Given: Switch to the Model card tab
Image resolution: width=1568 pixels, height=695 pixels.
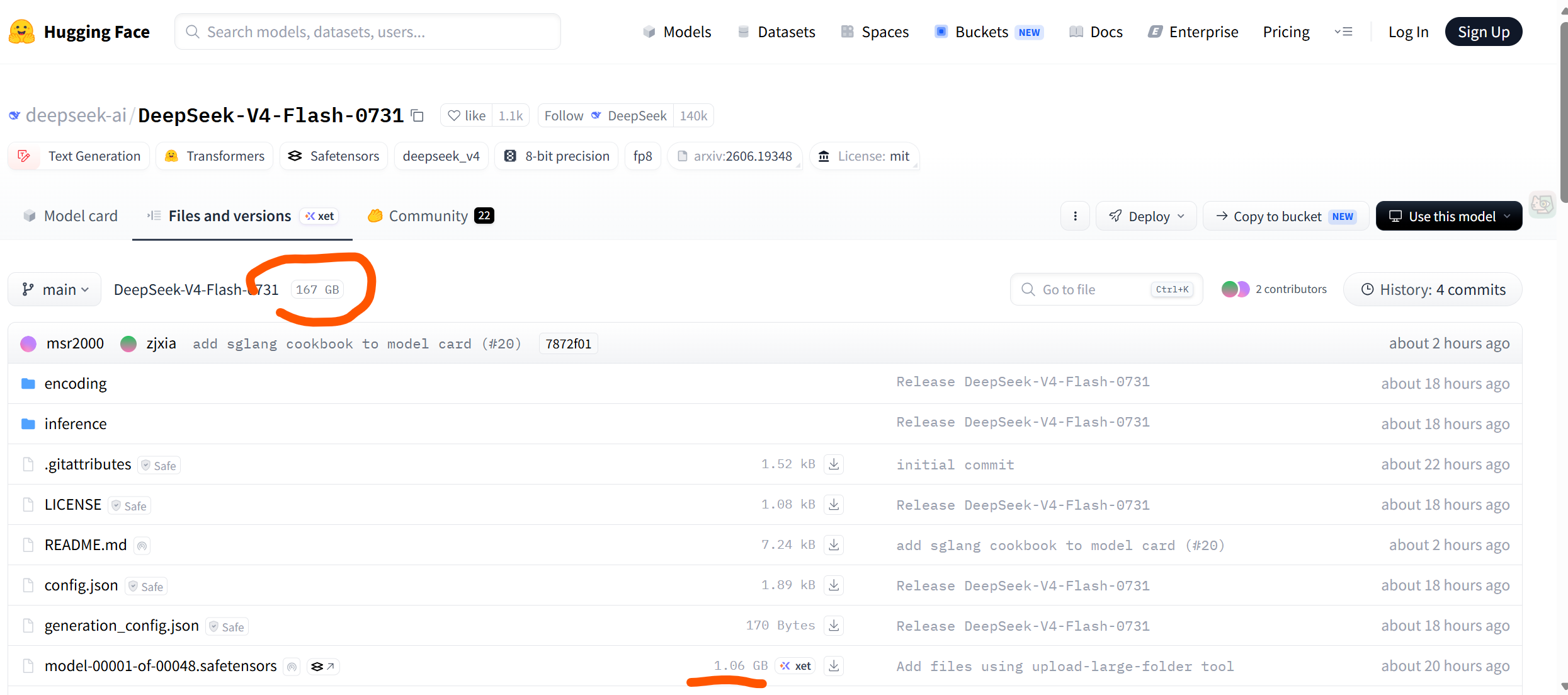Looking at the screenshot, I should pos(70,216).
